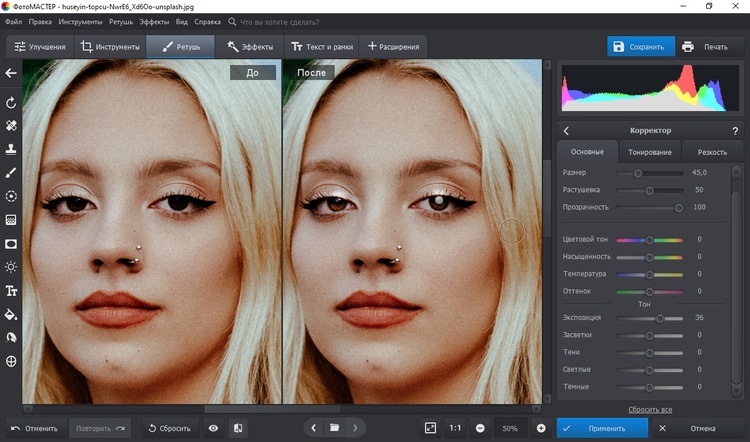Zoom out with the minus button

(x=480, y=428)
